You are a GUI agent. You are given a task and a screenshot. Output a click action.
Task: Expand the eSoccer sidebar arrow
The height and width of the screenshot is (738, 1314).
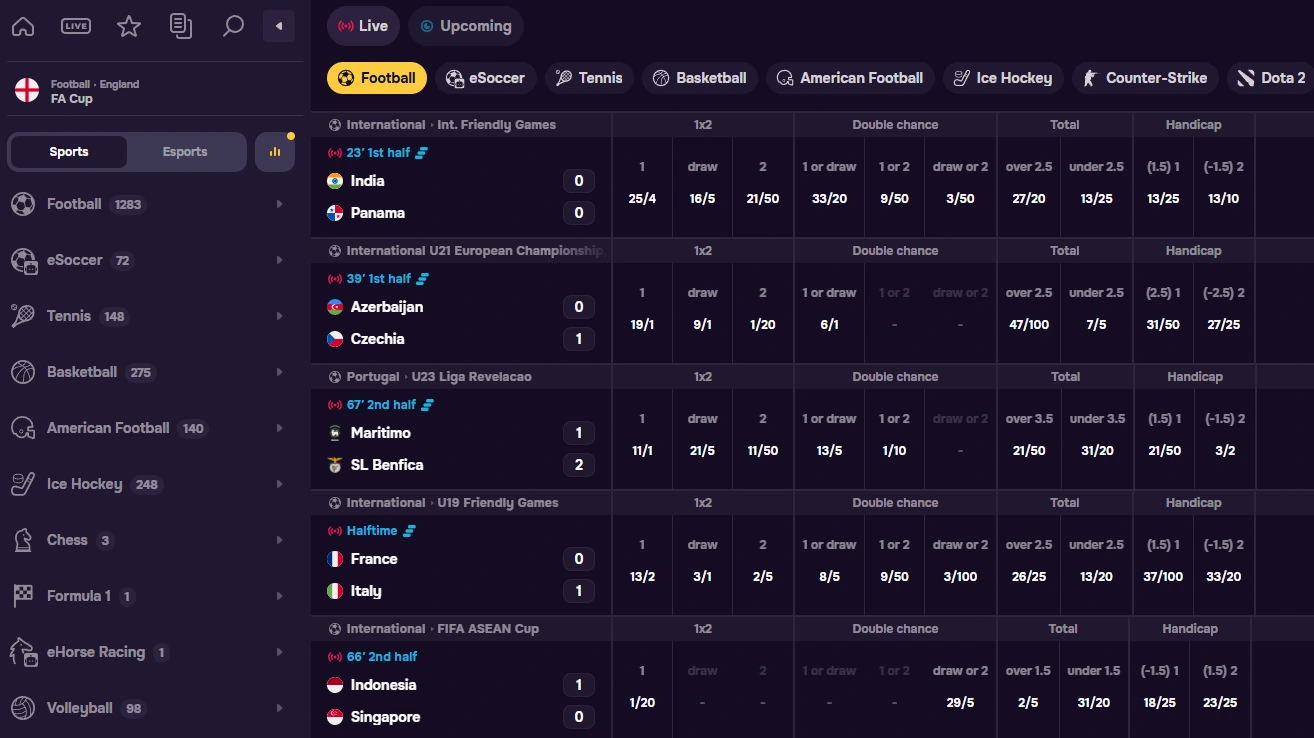click(279, 260)
